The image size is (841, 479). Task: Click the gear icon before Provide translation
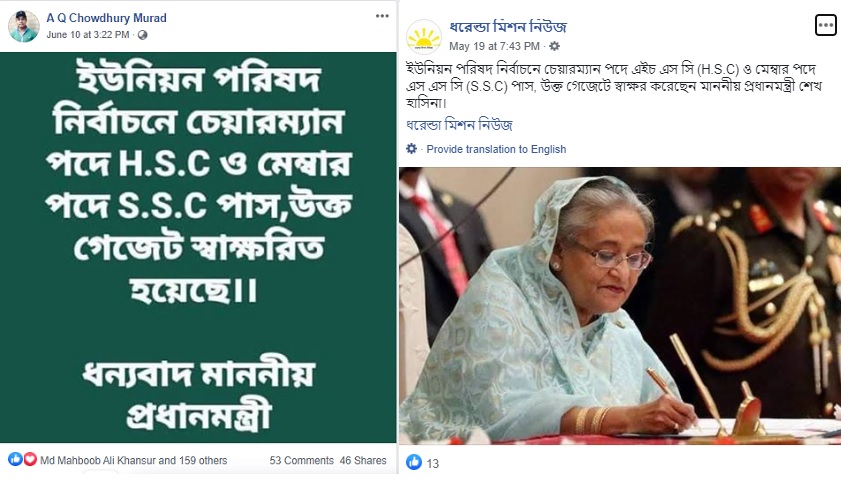click(x=411, y=149)
